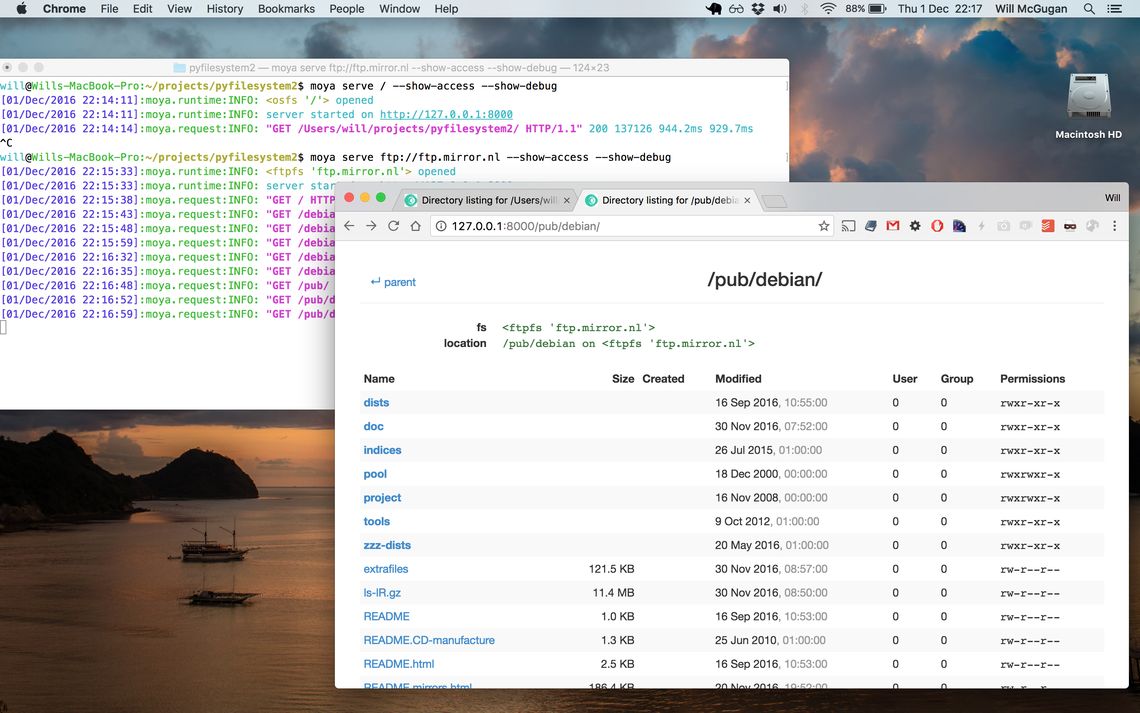This screenshot has width=1140, height=713.
Task: Open the pool directory link
Action: 375,474
